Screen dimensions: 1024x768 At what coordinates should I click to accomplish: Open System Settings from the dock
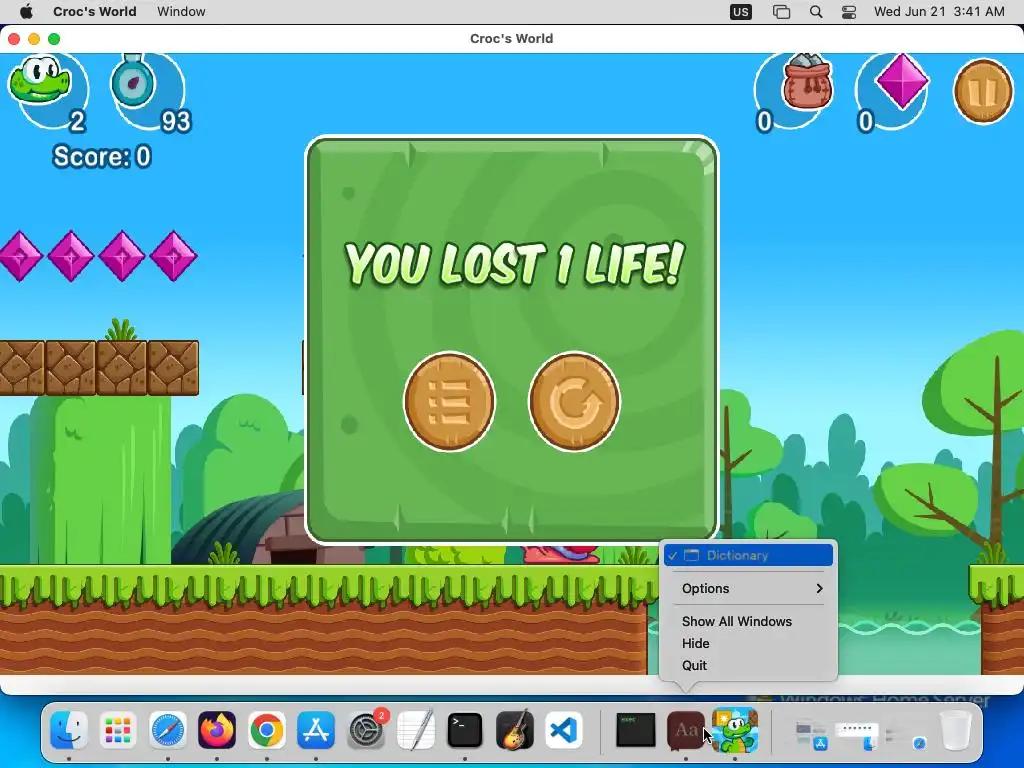(x=366, y=729)
